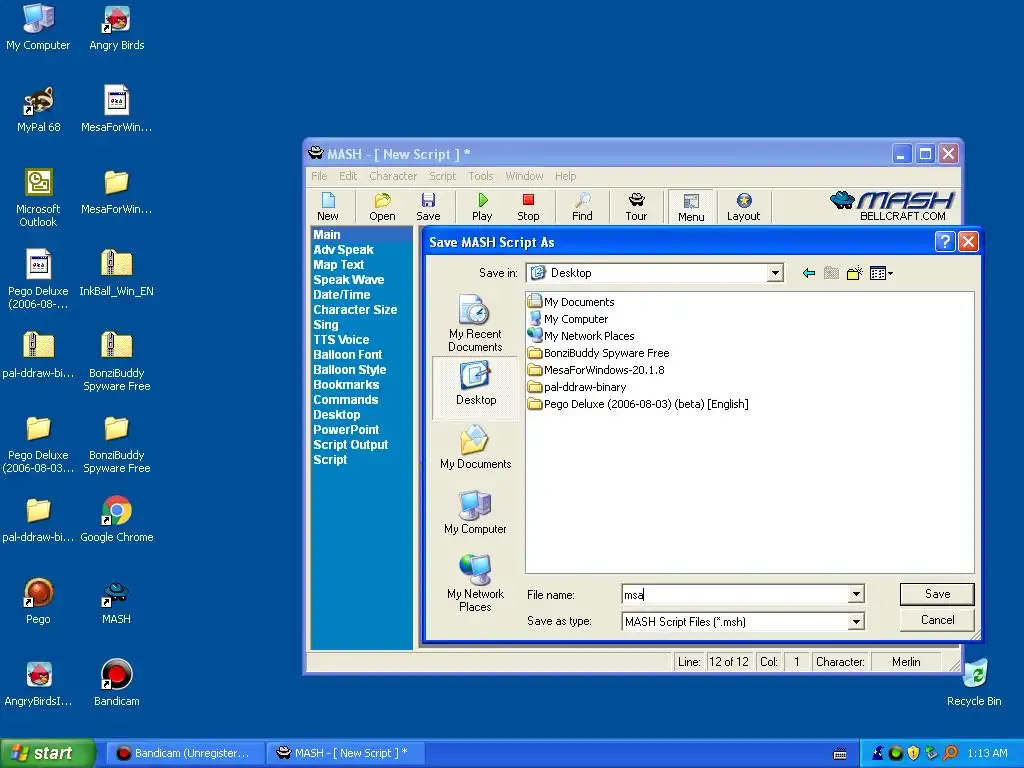Viewport: 1024px width, 768px height.
Task: Open the File menu in MASH
Action: point(319,176)
